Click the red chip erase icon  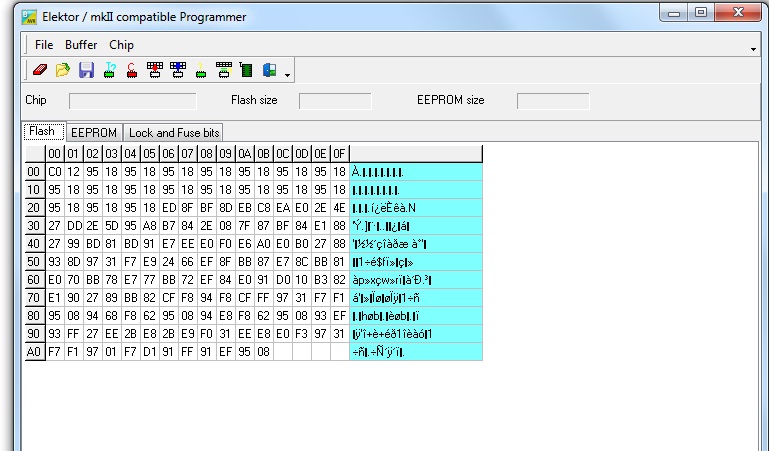point(132,70)
